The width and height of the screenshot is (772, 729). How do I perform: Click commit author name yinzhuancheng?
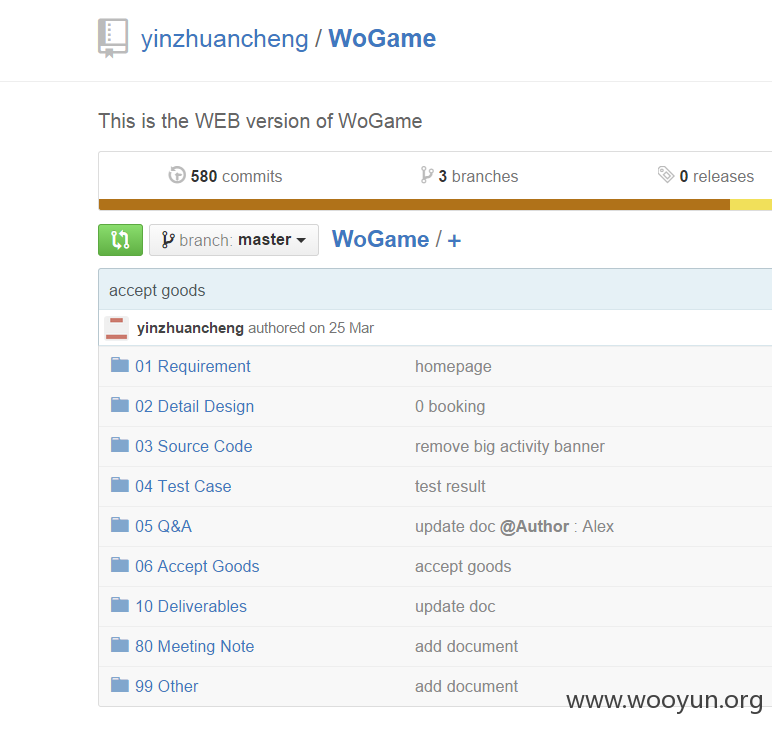point(190,328)
